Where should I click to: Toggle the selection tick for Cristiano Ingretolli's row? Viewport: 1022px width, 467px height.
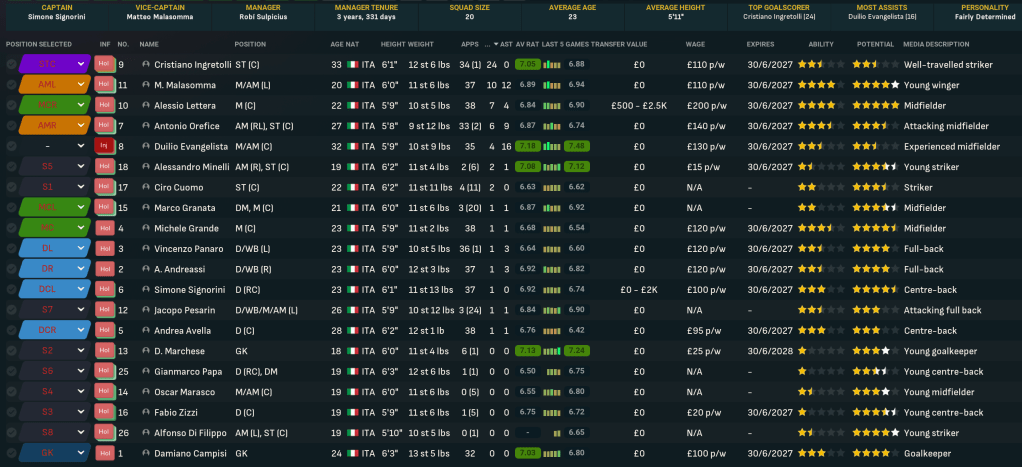point(11,64)
